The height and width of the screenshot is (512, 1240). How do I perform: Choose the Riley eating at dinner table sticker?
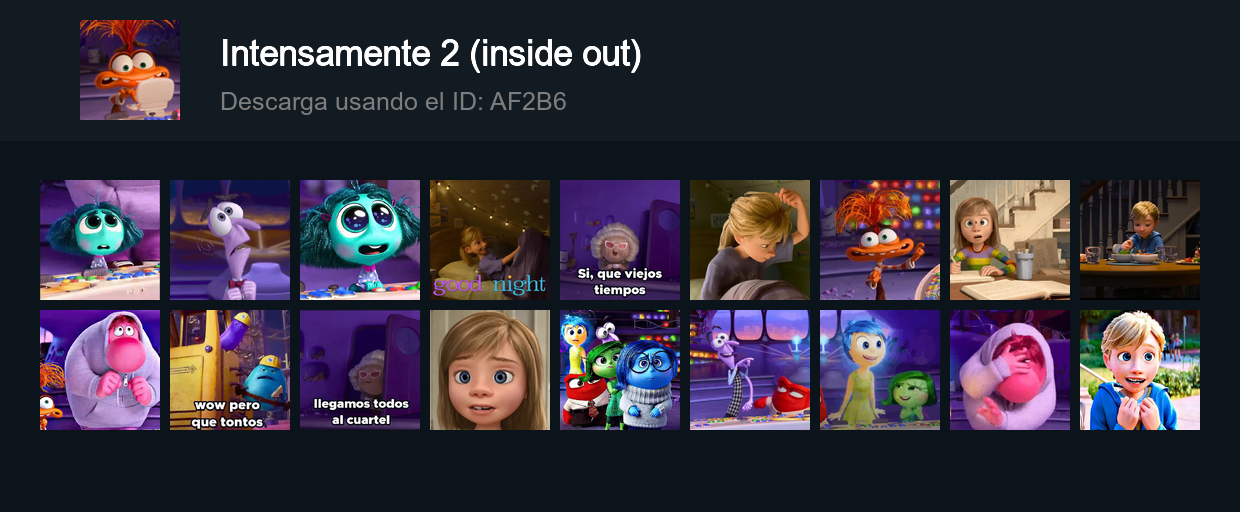click(1140, 240)
